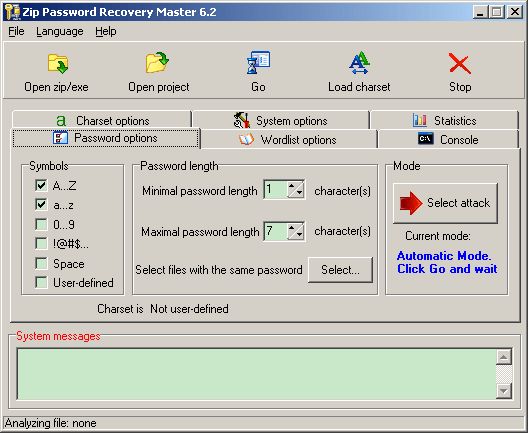Click the Console terminal icon
Image resolution: width=528 pixels, height=433 pixels.
coord(426,138)
